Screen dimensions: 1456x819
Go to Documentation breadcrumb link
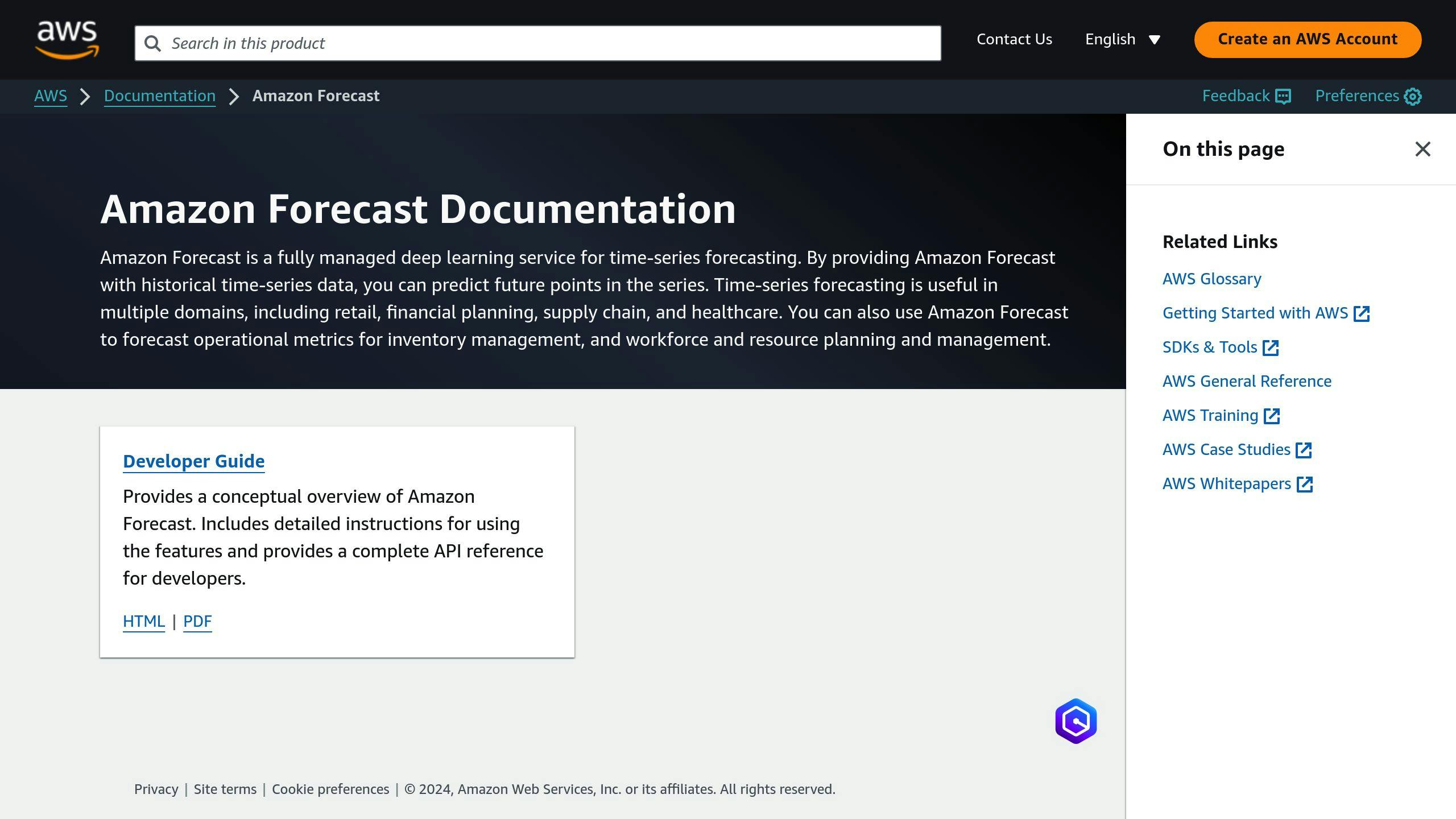160,96
